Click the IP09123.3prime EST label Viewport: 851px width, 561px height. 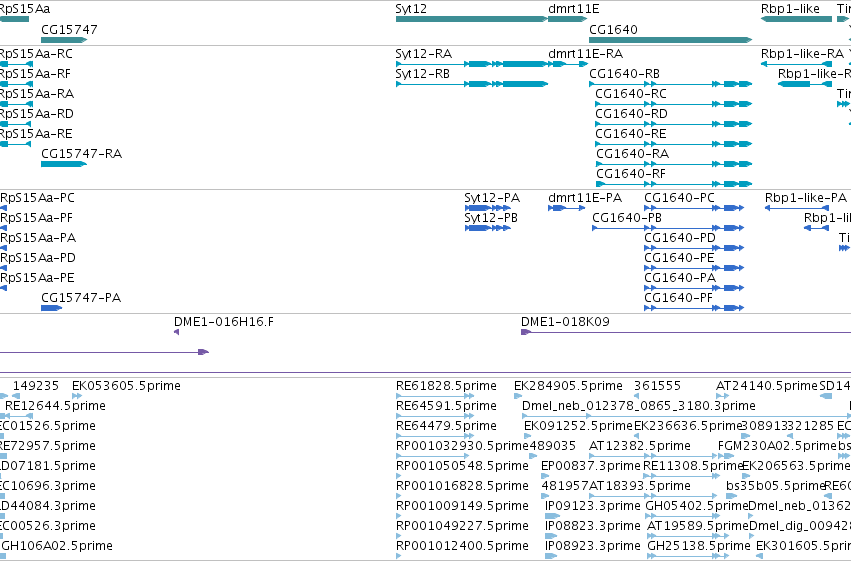click(593, 506)
